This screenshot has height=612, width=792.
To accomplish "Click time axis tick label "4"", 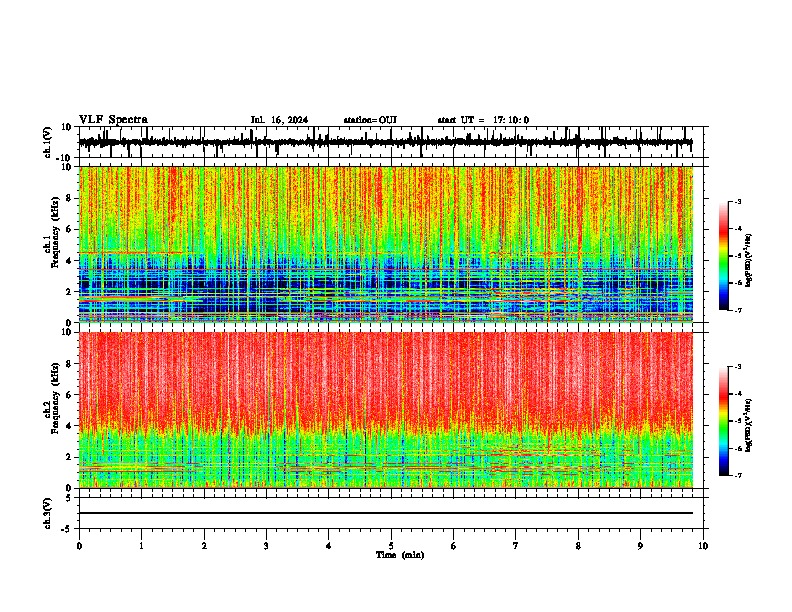I will click(329, 546).
